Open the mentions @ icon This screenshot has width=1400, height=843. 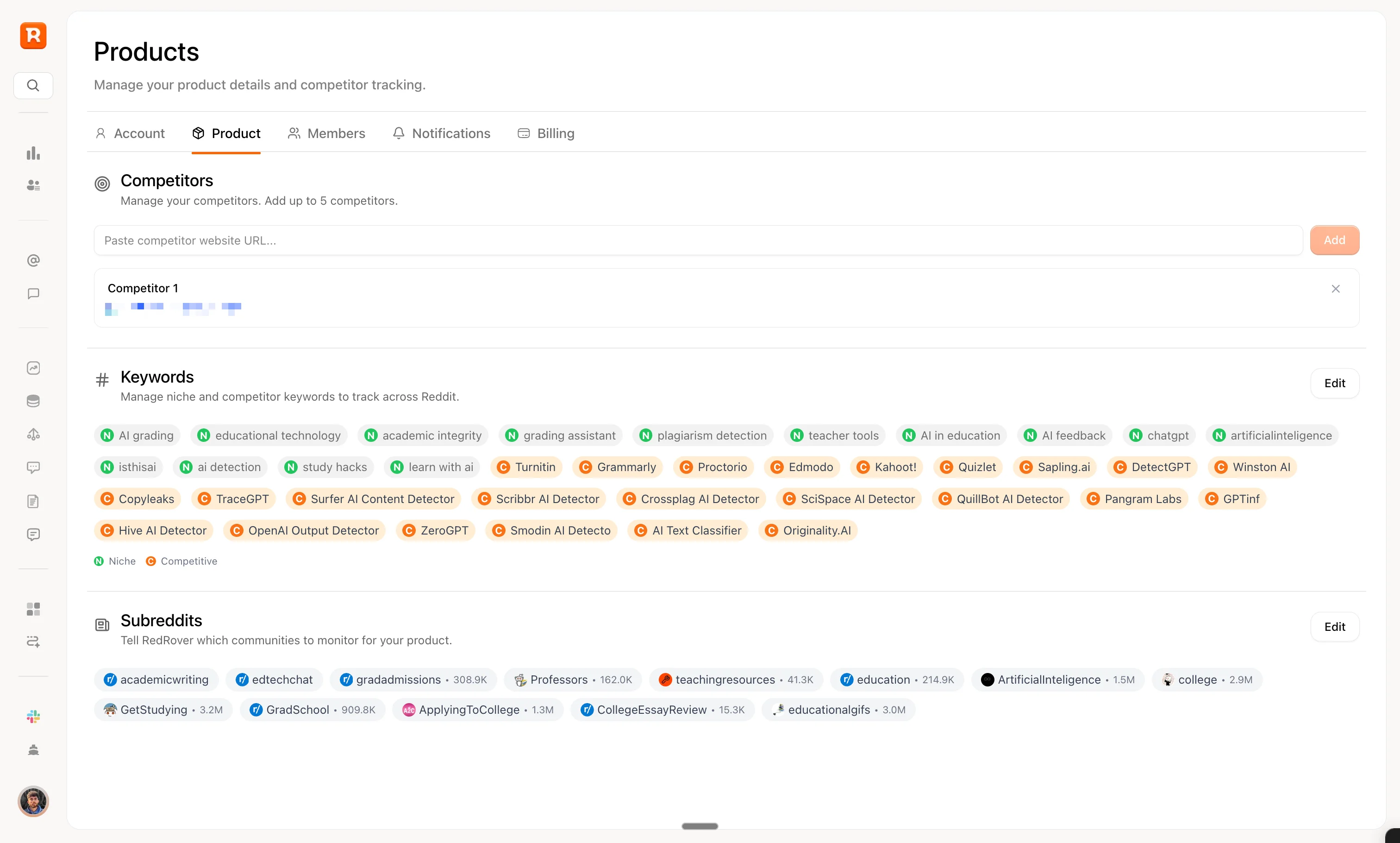click(33, 260)
